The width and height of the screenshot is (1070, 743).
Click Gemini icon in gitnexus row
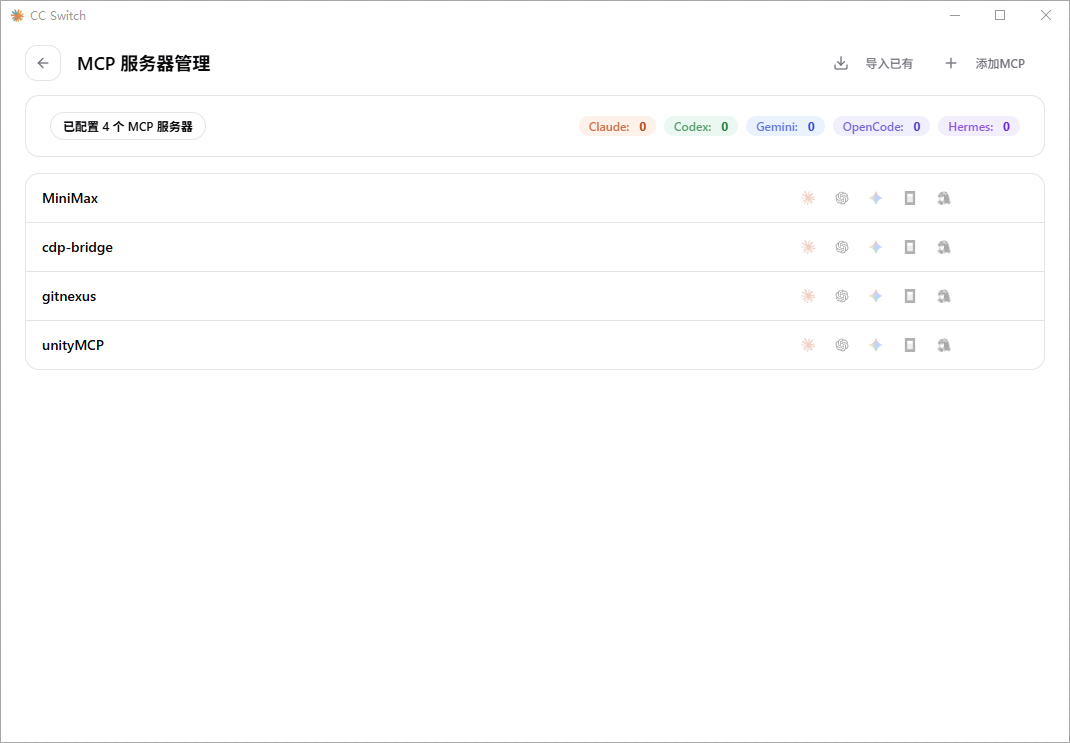coord(876,296)
